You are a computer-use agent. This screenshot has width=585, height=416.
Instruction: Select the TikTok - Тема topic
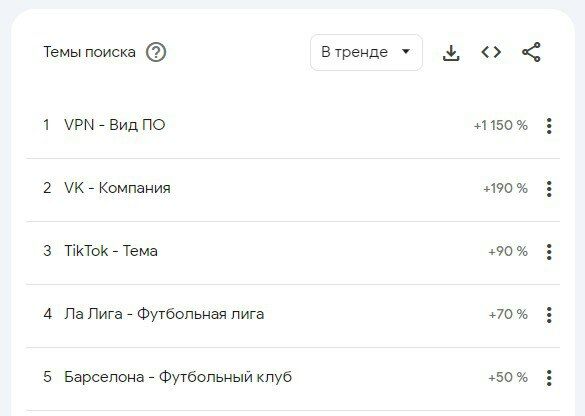pyautogui.click(x=111, y=251)
